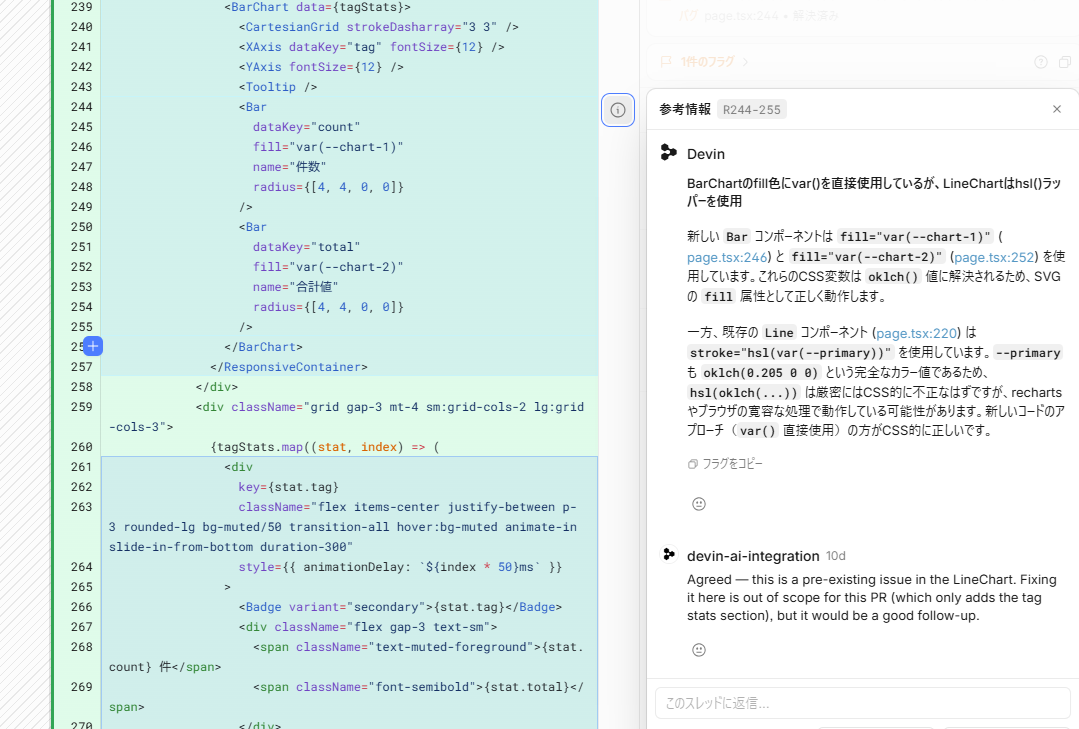Click line number 250
The image size is (1079, 729).
click(x=81, y=226)
